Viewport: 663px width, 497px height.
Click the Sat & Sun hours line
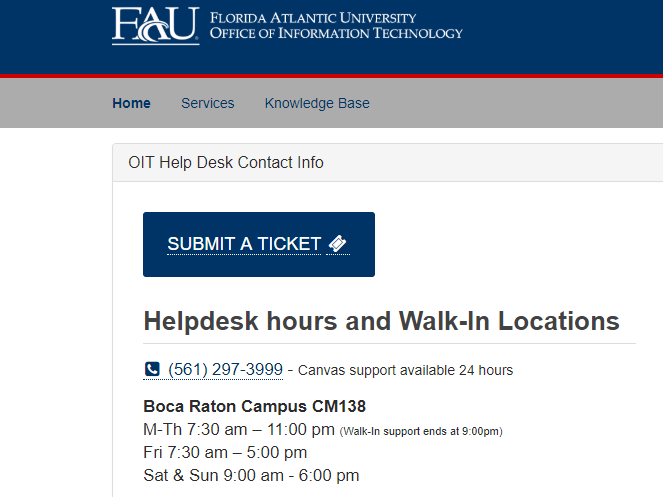251,475
